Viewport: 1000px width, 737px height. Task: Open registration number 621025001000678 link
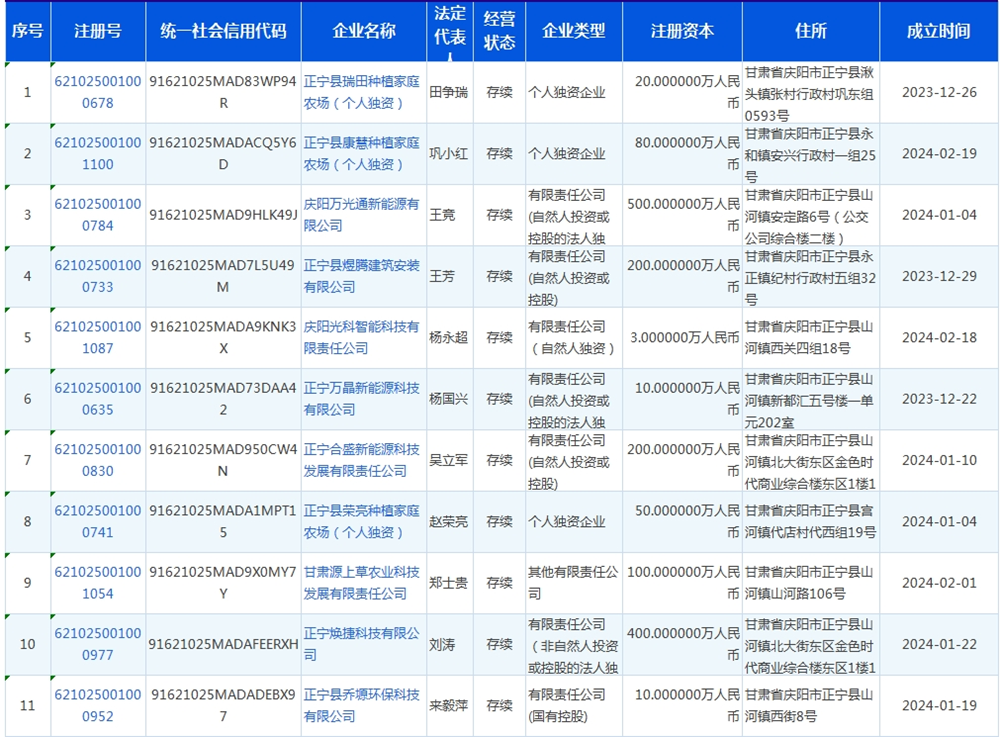coord(97,92)
